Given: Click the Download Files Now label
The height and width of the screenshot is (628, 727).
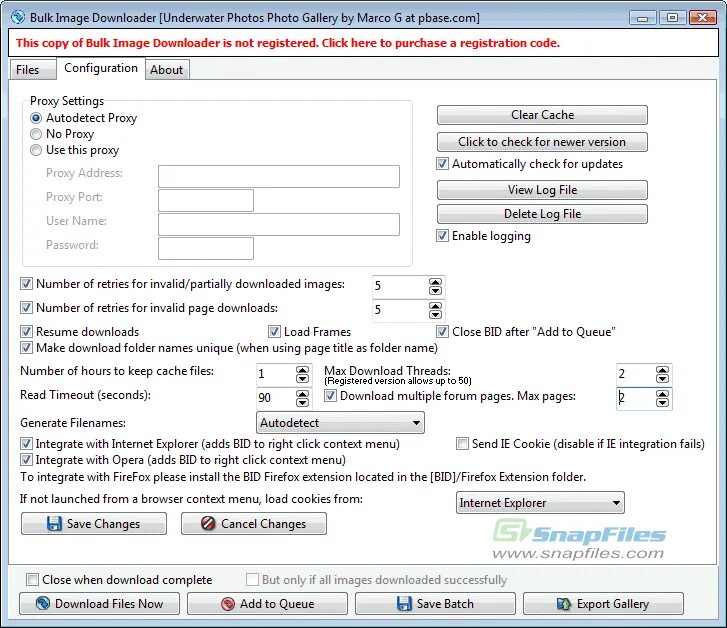Looking at the screenshot, I should tap(109, 603).
